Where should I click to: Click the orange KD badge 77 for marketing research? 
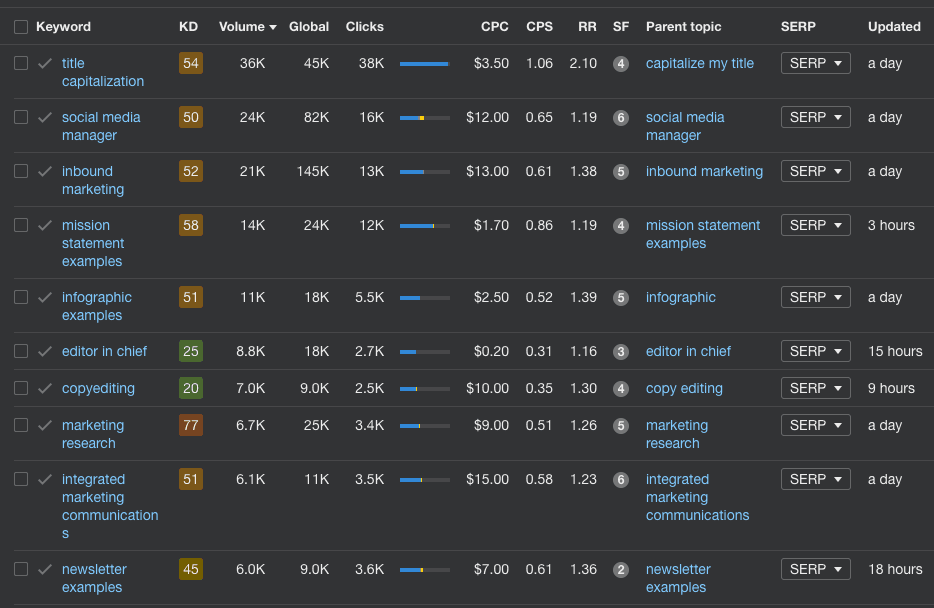[x=190, y=424]
